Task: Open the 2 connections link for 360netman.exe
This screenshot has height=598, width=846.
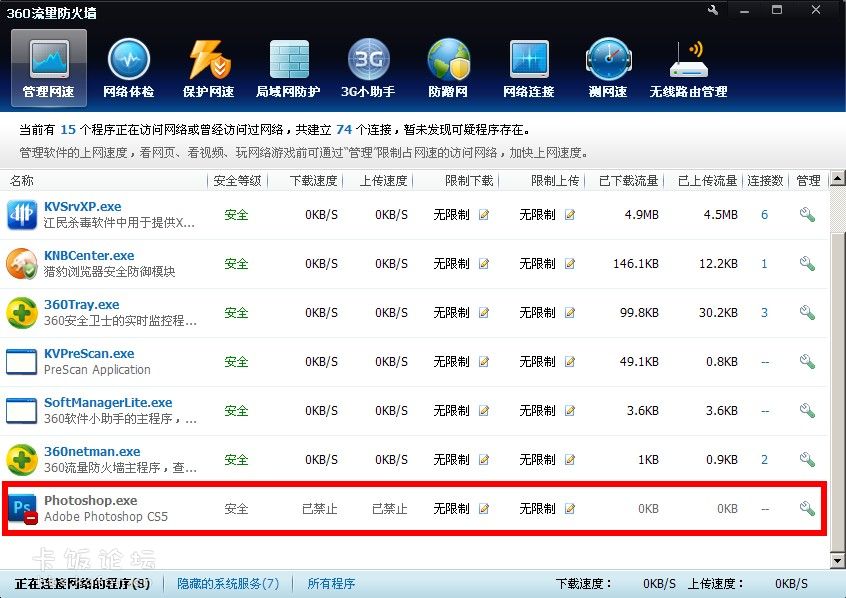Action: tap(765, 460)
